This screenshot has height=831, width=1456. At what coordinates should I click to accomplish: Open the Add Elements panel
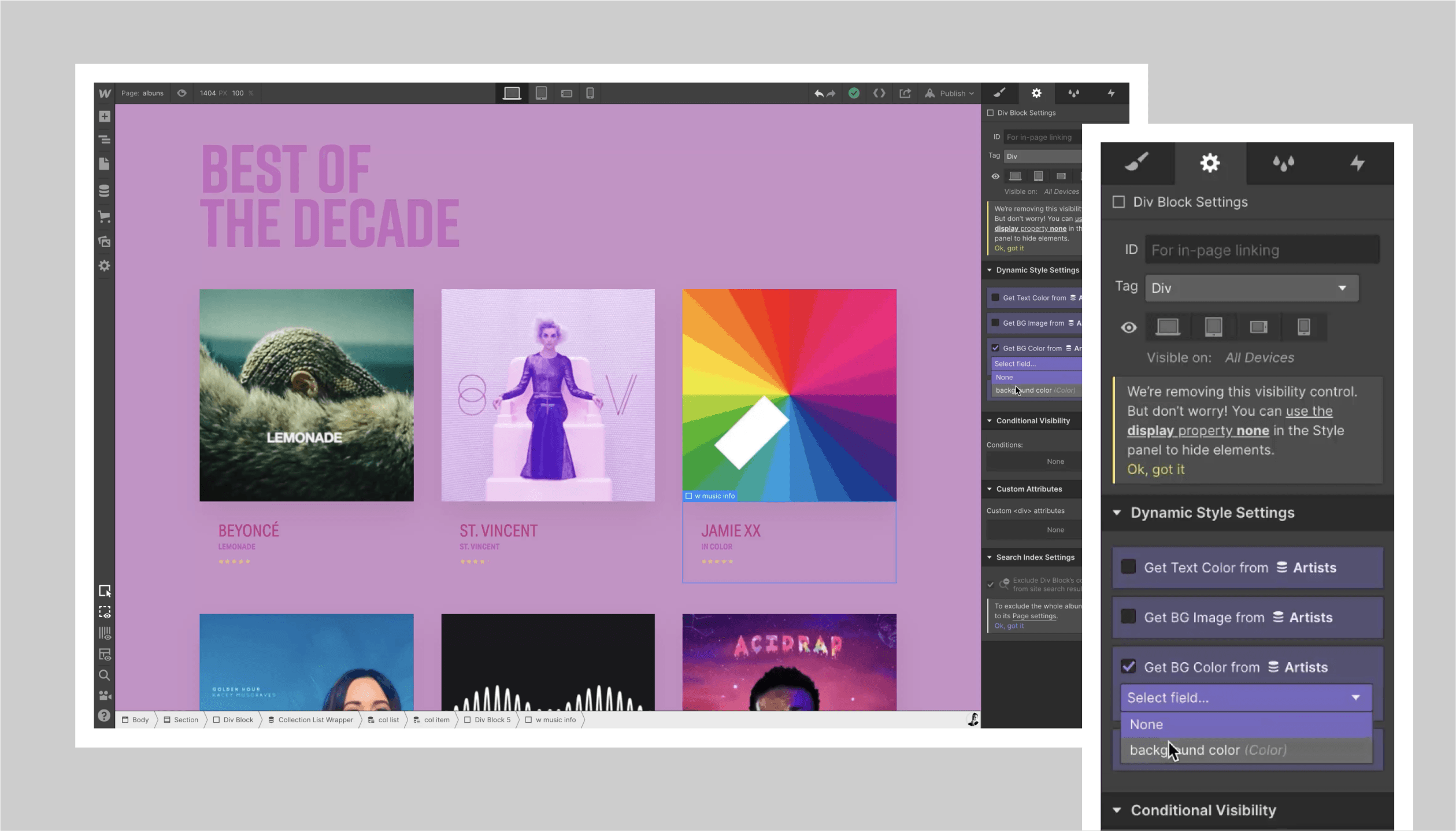(105, 116)
